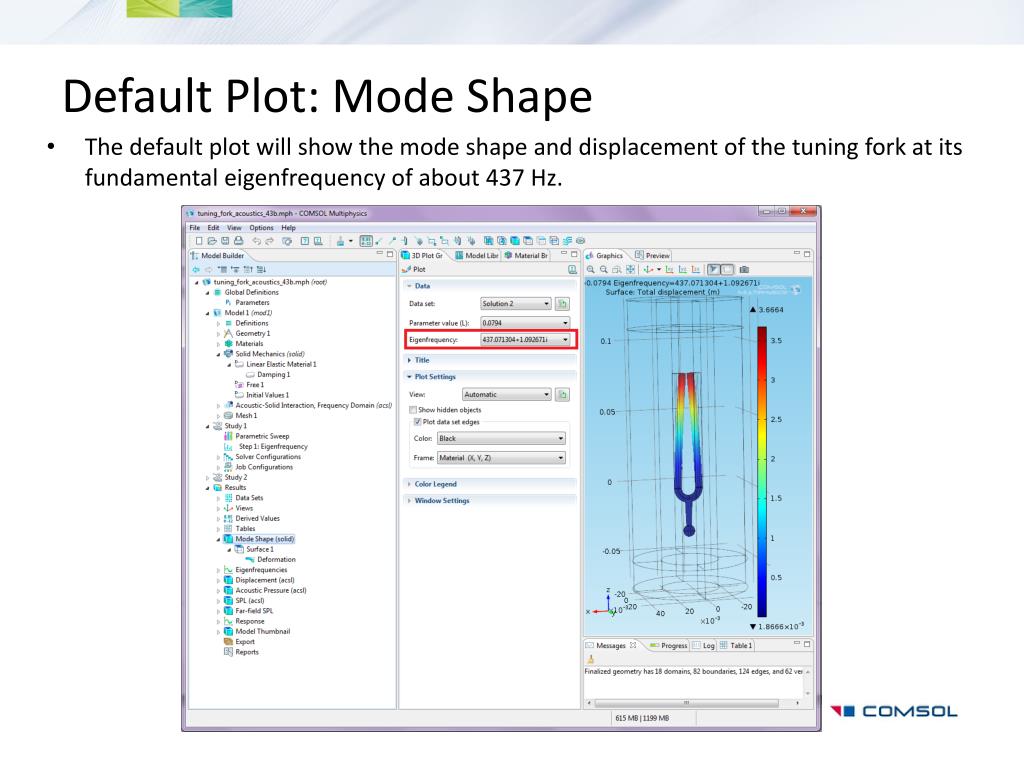Click the Help question mark toolbar icon
Screen dimensions: 1024x768
[x=305, y=241]
